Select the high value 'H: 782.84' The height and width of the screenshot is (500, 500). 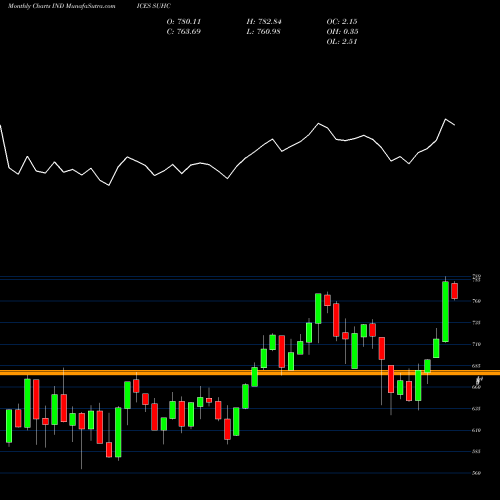coord(264,22)
